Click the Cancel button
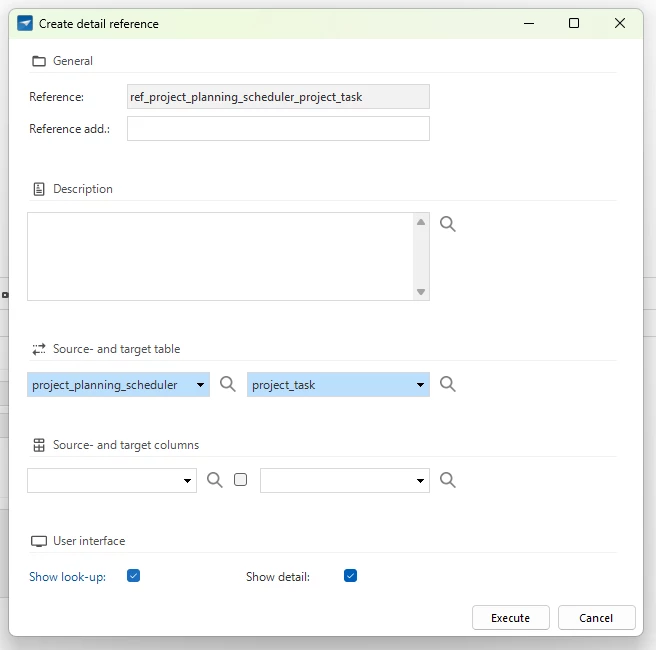Screen dimensions: 656x650 (596, 618)
